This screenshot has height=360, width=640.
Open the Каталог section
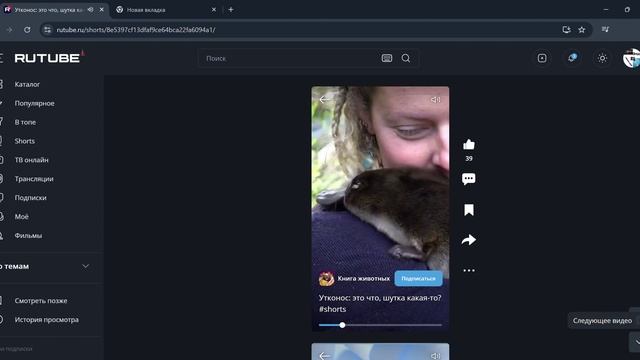click(x=27, y=84)
